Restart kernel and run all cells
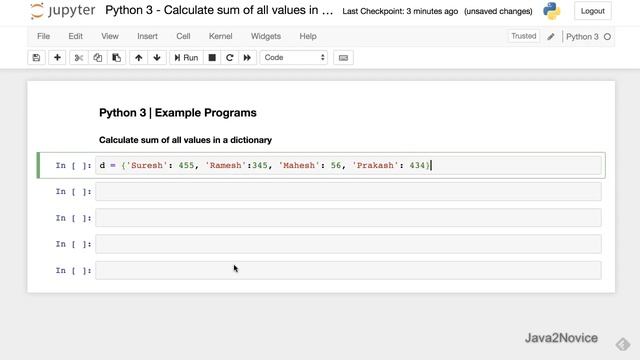 click(247, 58)
